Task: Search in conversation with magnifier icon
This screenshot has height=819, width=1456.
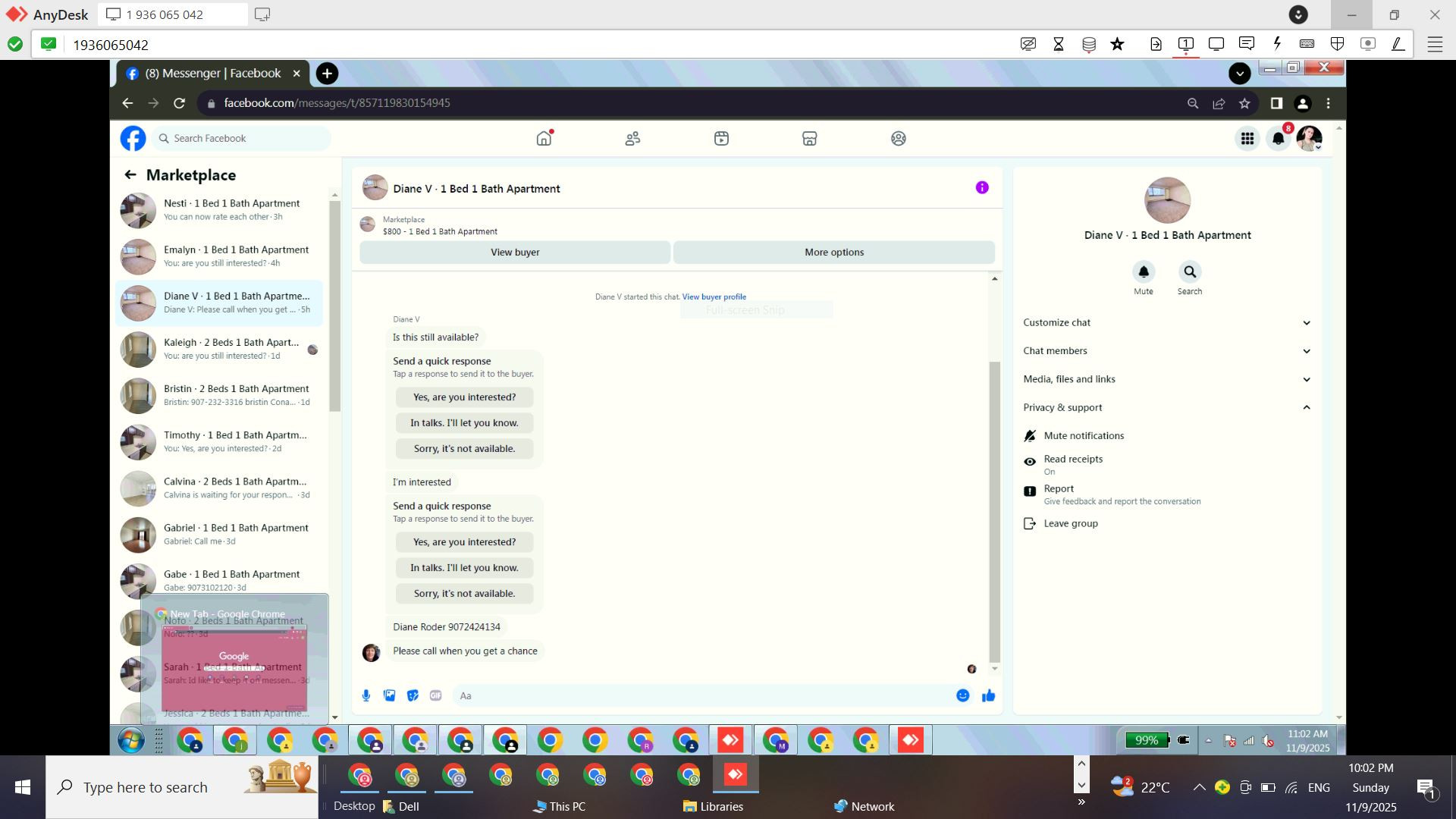Action: (x=1190, y=271)
